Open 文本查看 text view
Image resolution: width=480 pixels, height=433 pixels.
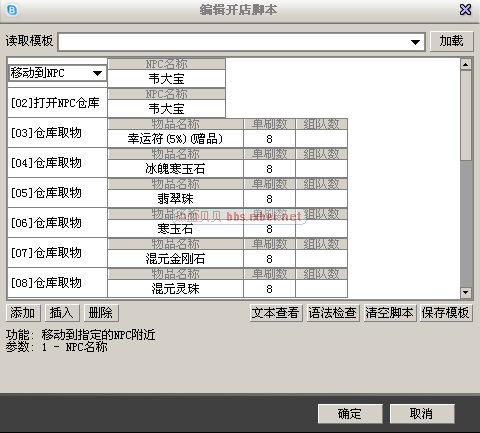pyautogui.click(x=276, y=313)
